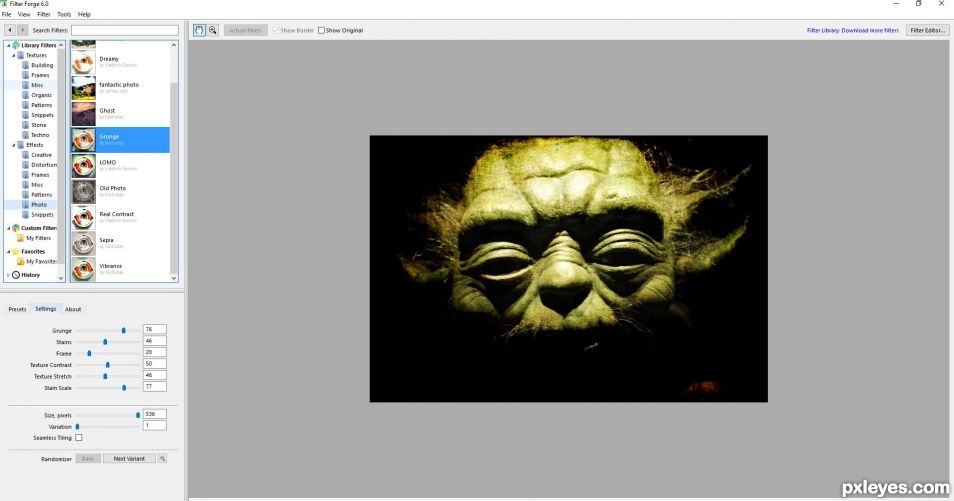The height and width of the screenshot is (501, 954).
Task: Click the Texture Contrast slider handle
Action: pyautogui.click(x=108, y=365)
